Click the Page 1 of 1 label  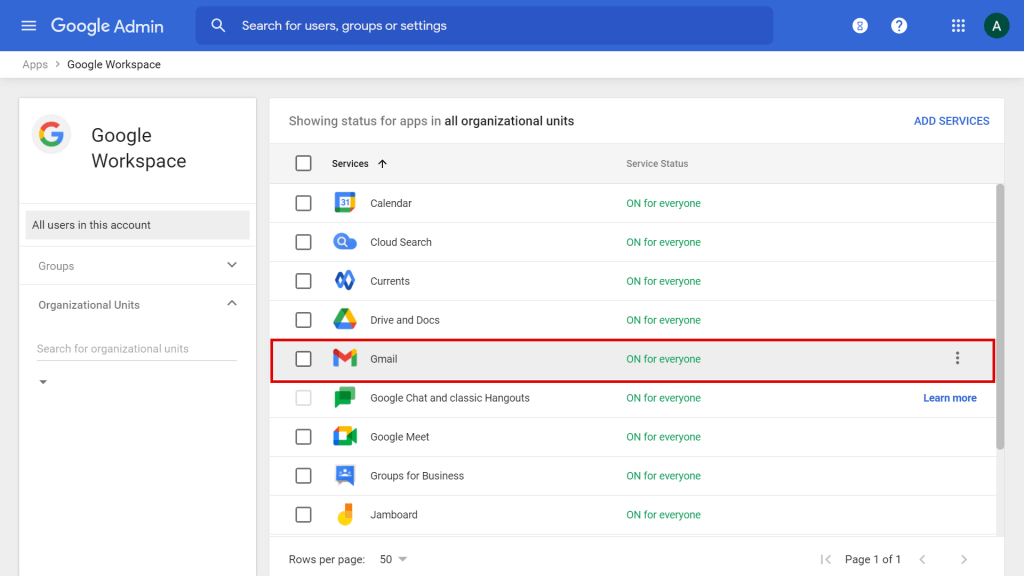click(872, 559)
